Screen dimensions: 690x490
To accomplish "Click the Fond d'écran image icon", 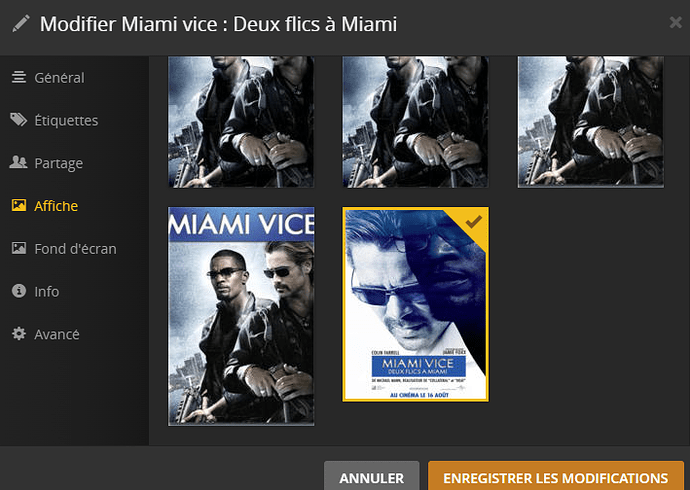I will [18, 248].
